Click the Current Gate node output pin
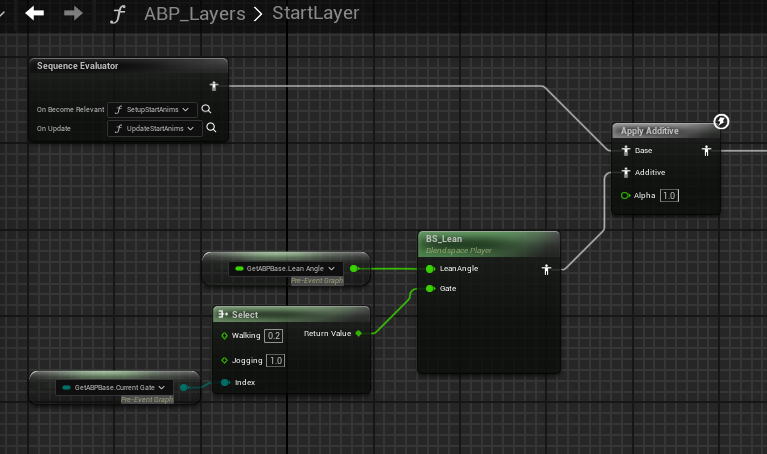Screen dimensions: 767x454 click(x=184, y=387)
